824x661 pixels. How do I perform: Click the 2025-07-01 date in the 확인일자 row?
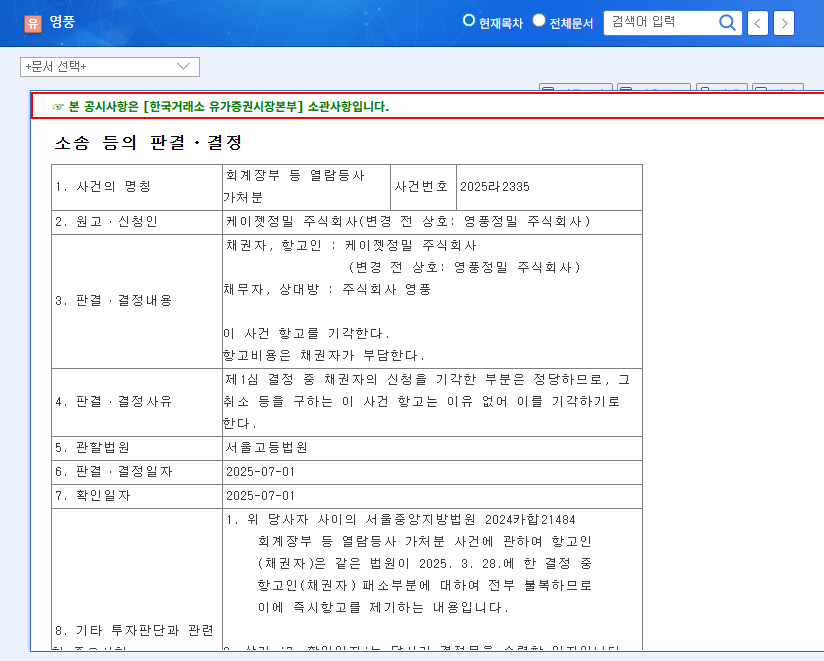click(261, 497)
